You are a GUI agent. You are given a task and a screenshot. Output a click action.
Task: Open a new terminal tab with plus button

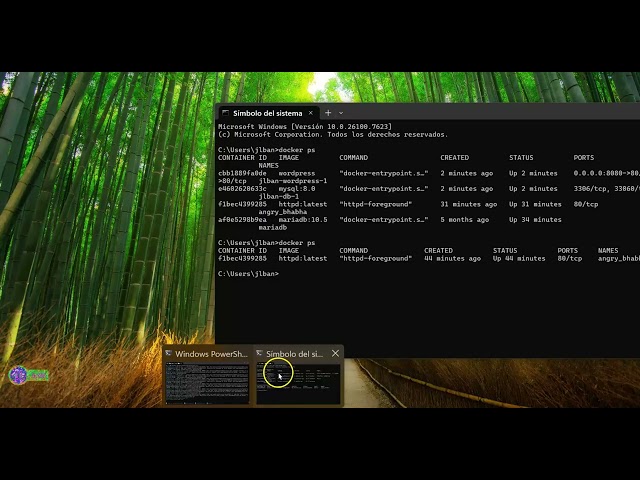click(327, 113)
